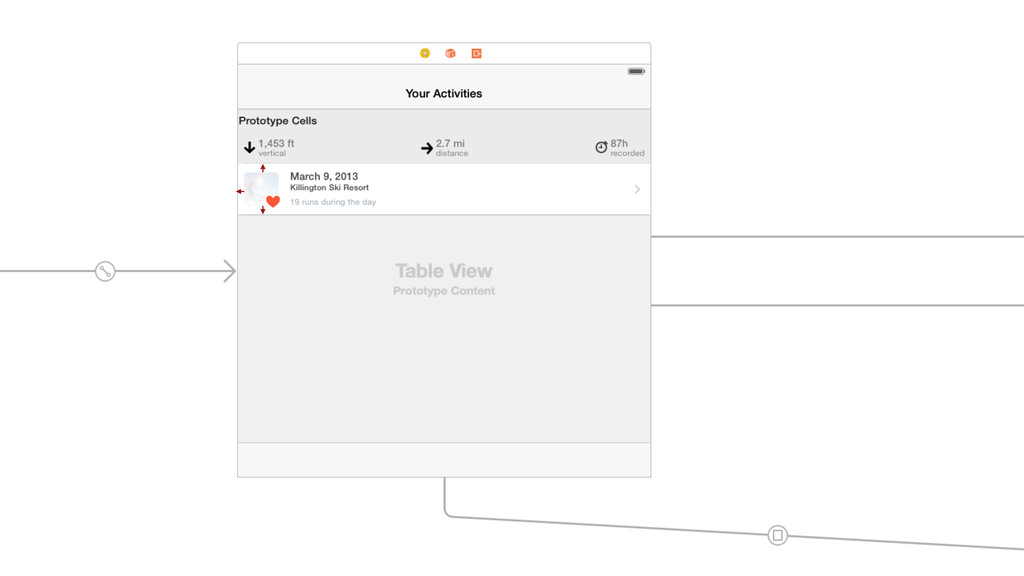This screenshot has height=576, width=1024.
Task: Click the Prototype Cells header label
Action: (278, 121)
